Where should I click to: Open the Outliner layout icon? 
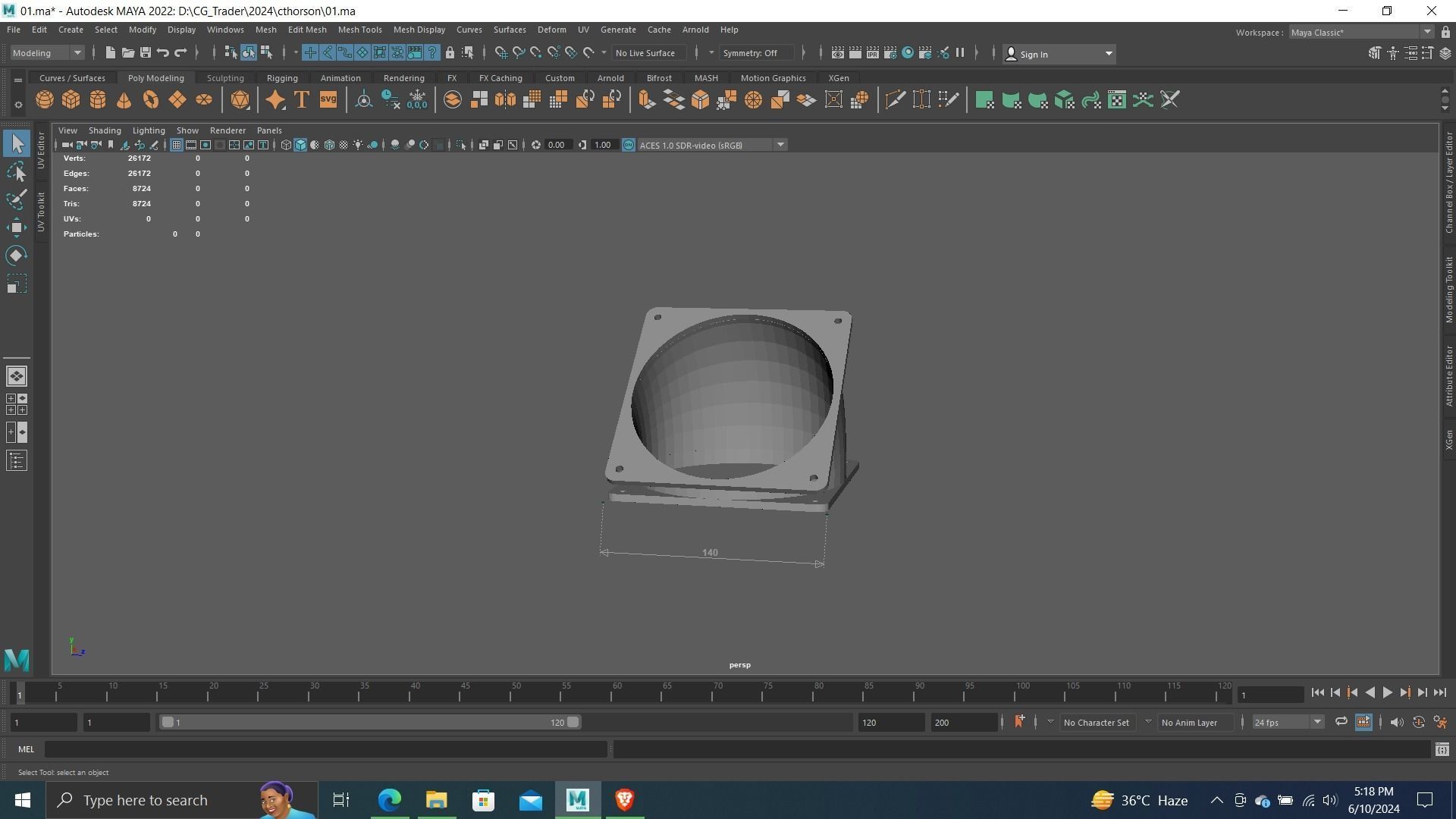(x=17, y=460)
